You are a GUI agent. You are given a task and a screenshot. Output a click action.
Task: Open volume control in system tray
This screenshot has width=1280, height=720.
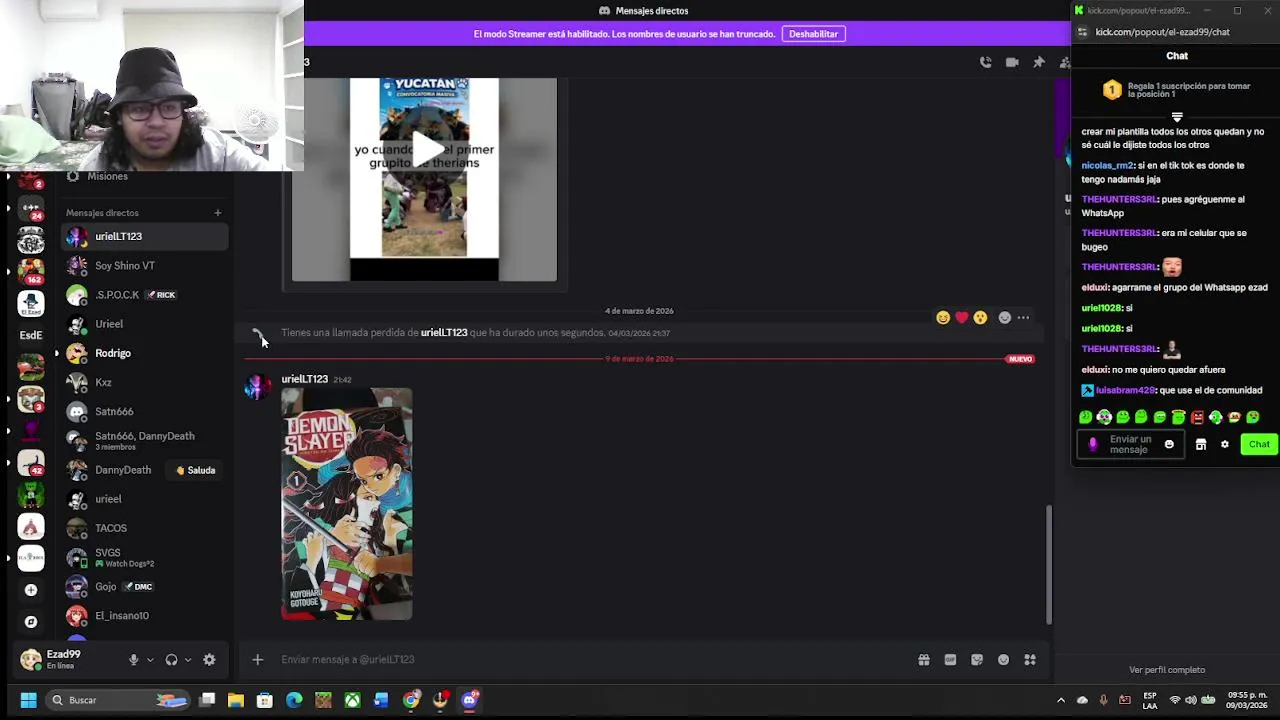click(x=1191, y=700)
